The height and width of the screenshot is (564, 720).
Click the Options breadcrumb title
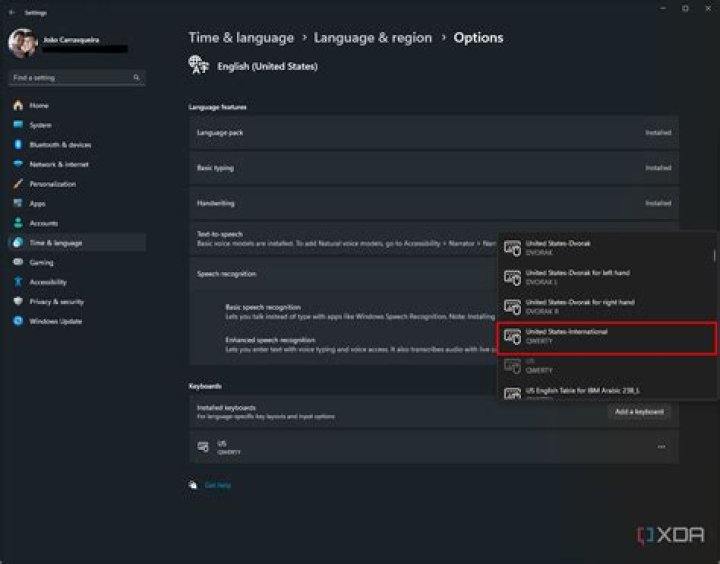tap(478, 38)
